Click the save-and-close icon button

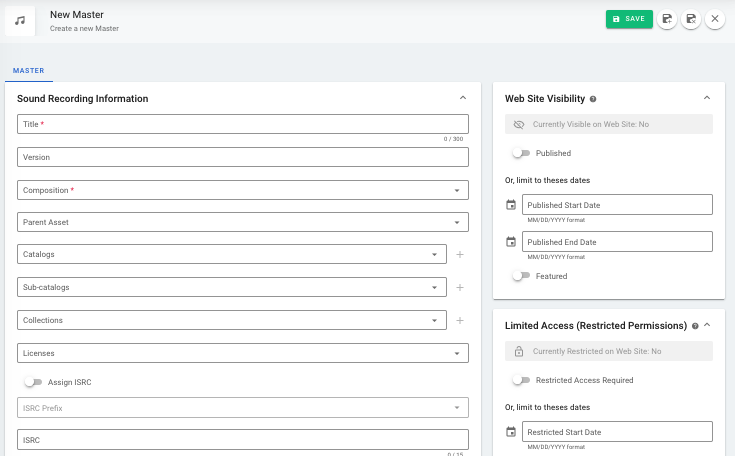click(x=691, y=19)
